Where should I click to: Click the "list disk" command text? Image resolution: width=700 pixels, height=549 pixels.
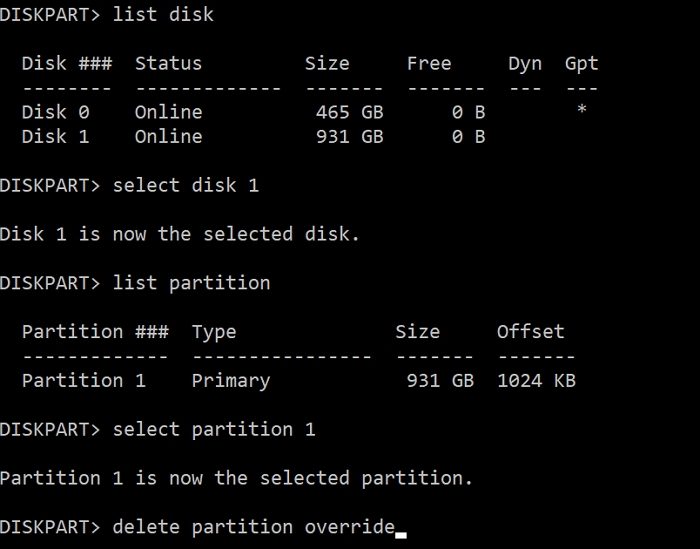[x=163, y=15]
